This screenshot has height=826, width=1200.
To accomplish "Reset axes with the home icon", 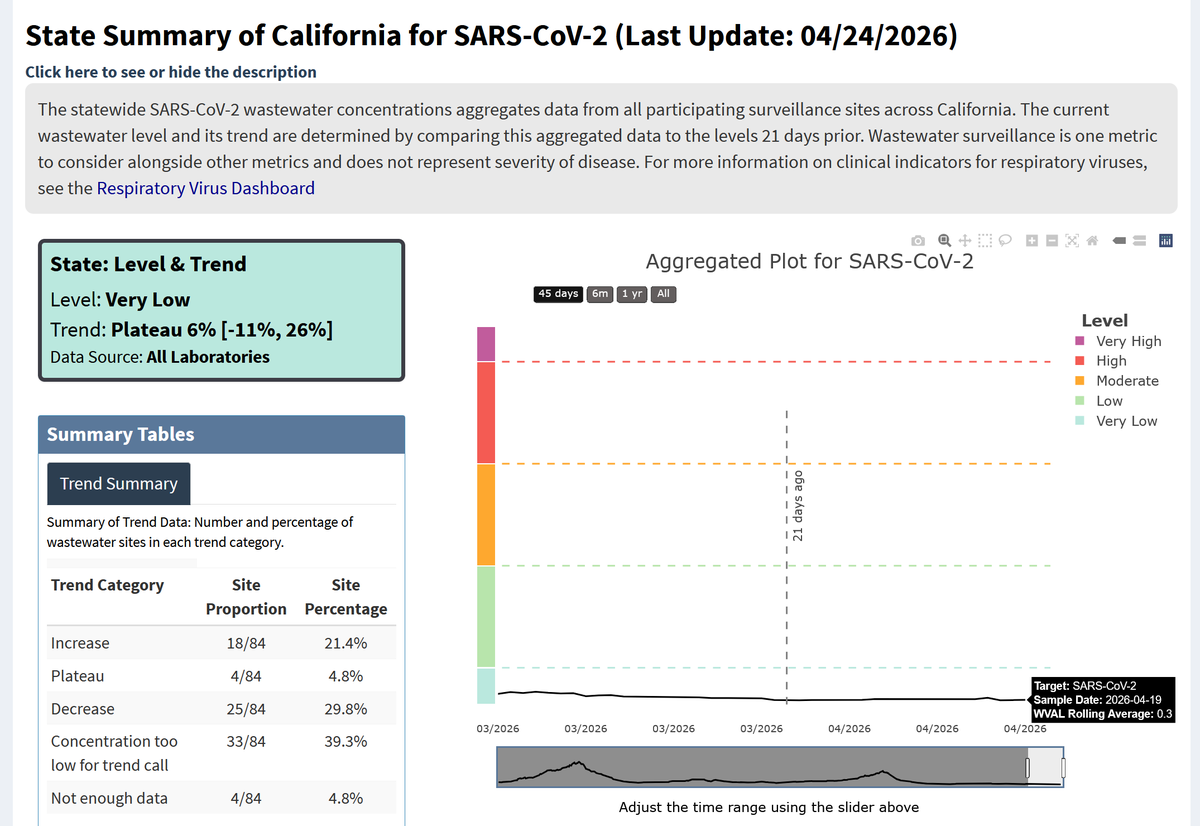I will [1092, 241].
